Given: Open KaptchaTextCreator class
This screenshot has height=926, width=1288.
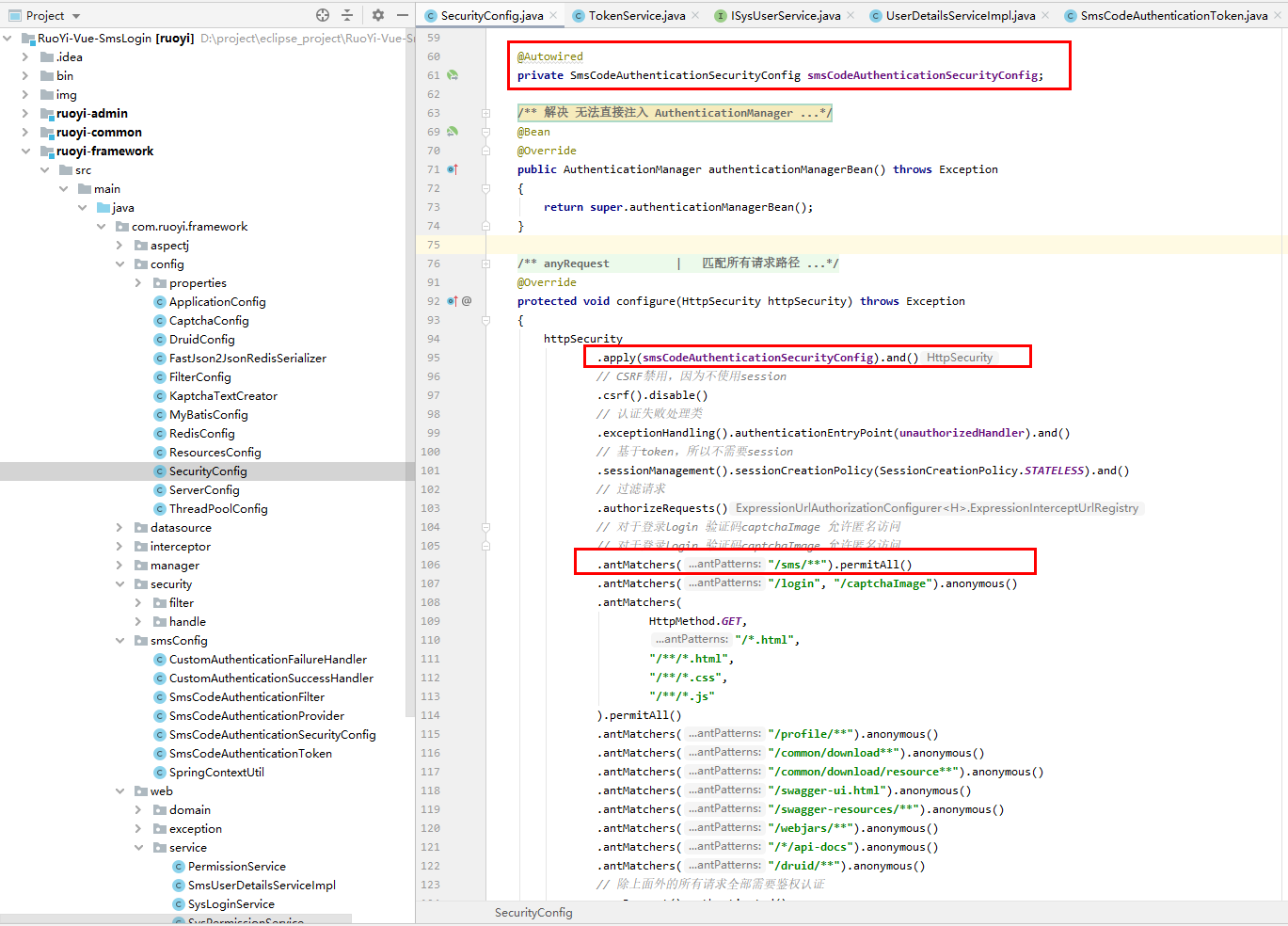Looking at the screenshot, I should coord(223,396).
